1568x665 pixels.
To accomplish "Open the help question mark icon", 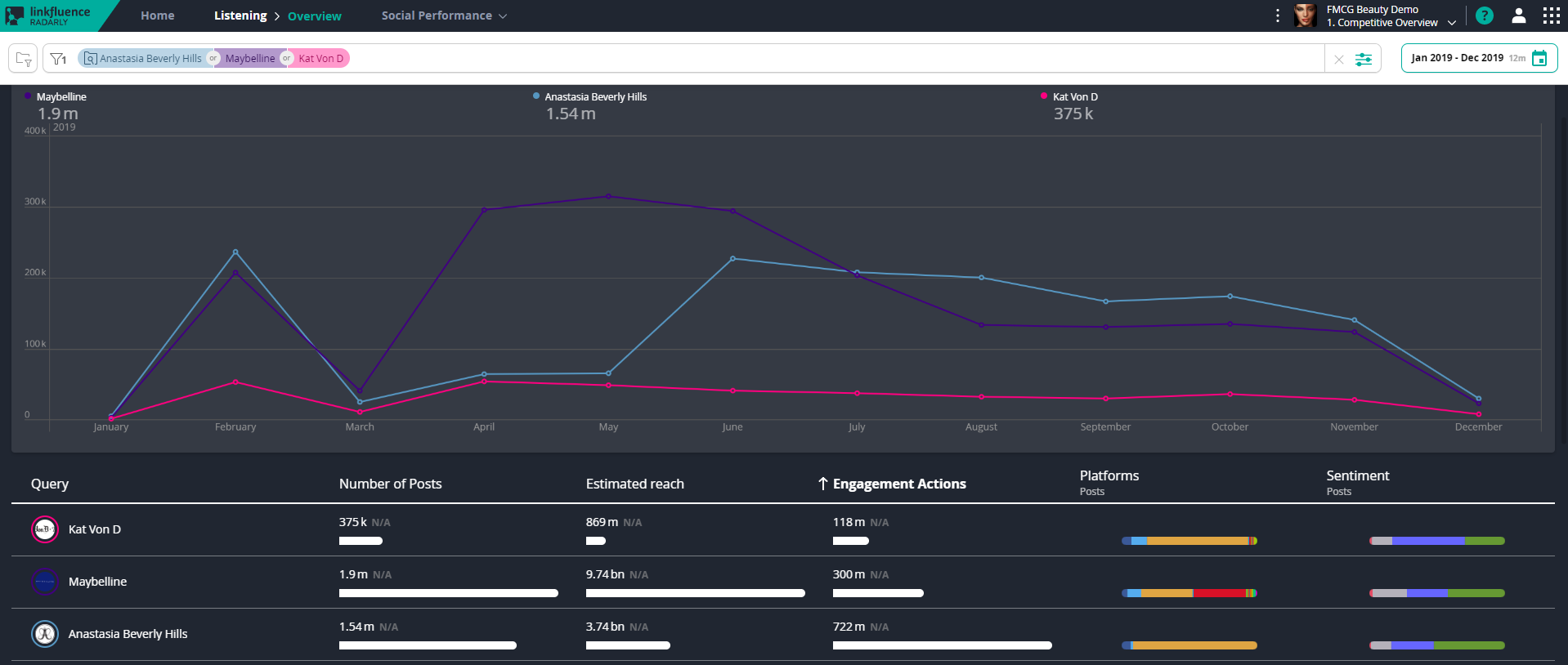I will pyautogui.click(x=1485, y=16).
